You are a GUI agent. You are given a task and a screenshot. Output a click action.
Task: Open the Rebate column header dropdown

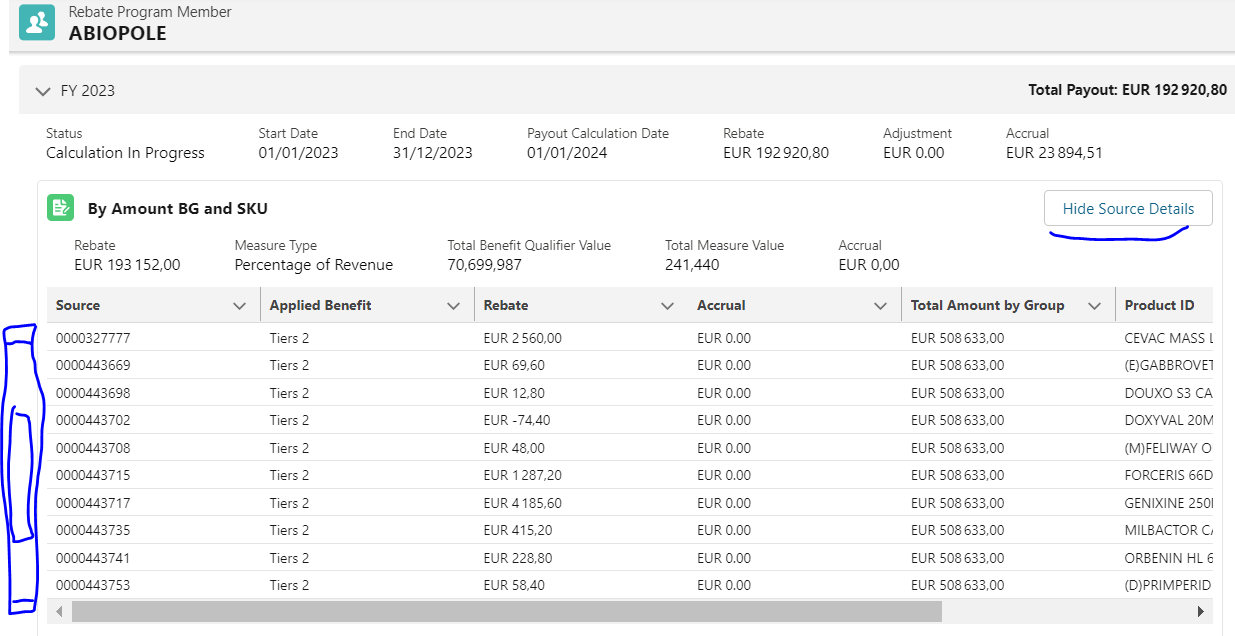coord(666,305)
